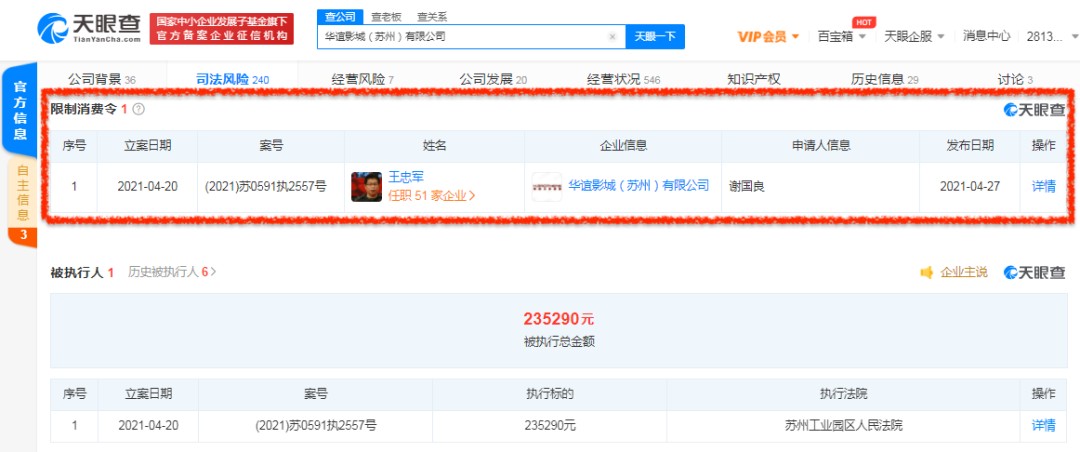
Task: Click the HOT badge above 百宝箱
Action: click(864, 22)
